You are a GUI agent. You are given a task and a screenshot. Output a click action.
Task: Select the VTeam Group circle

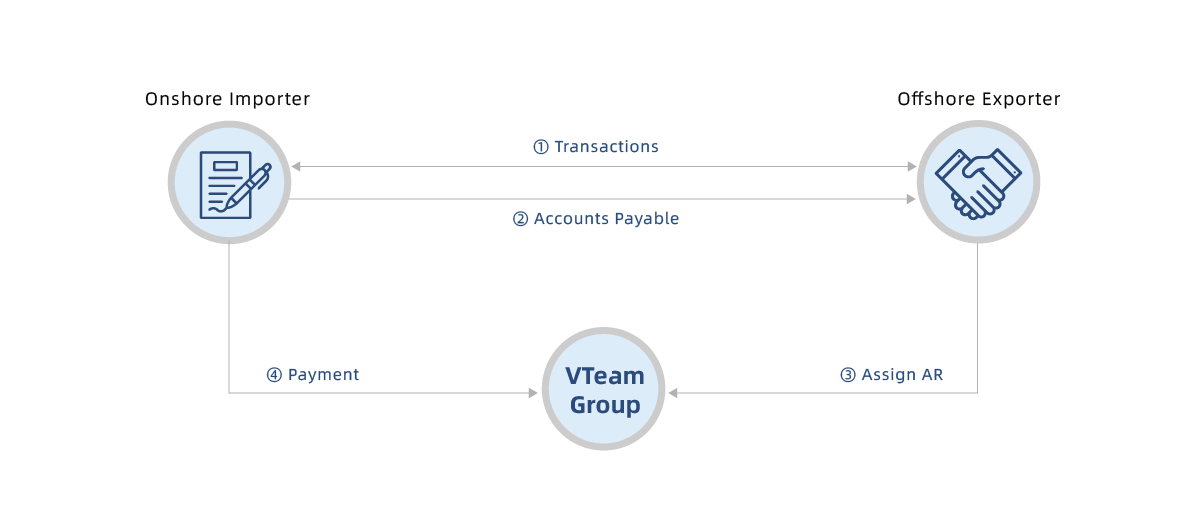pyautogui.click(x=603, y=389)
